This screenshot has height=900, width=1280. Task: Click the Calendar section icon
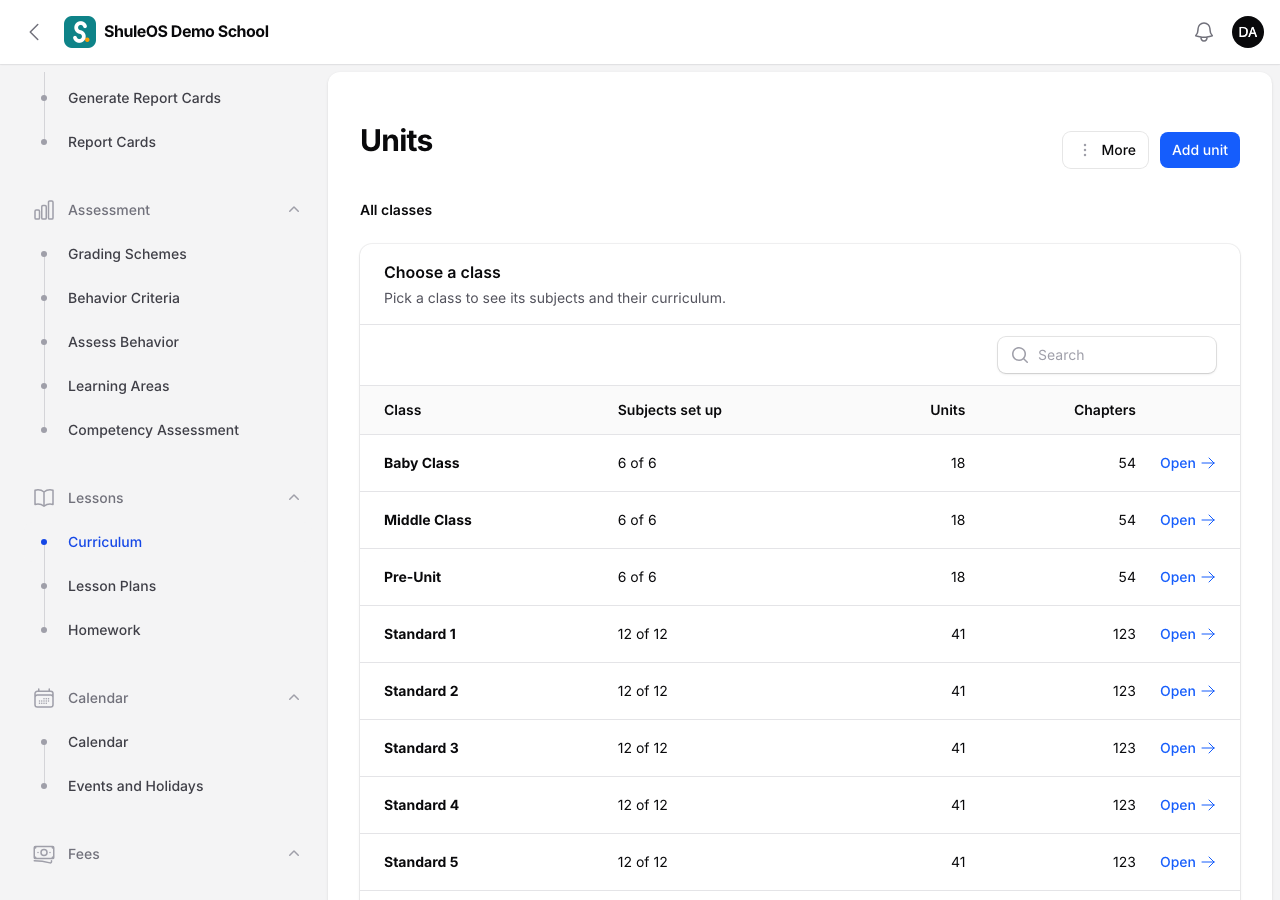[44, 698]
